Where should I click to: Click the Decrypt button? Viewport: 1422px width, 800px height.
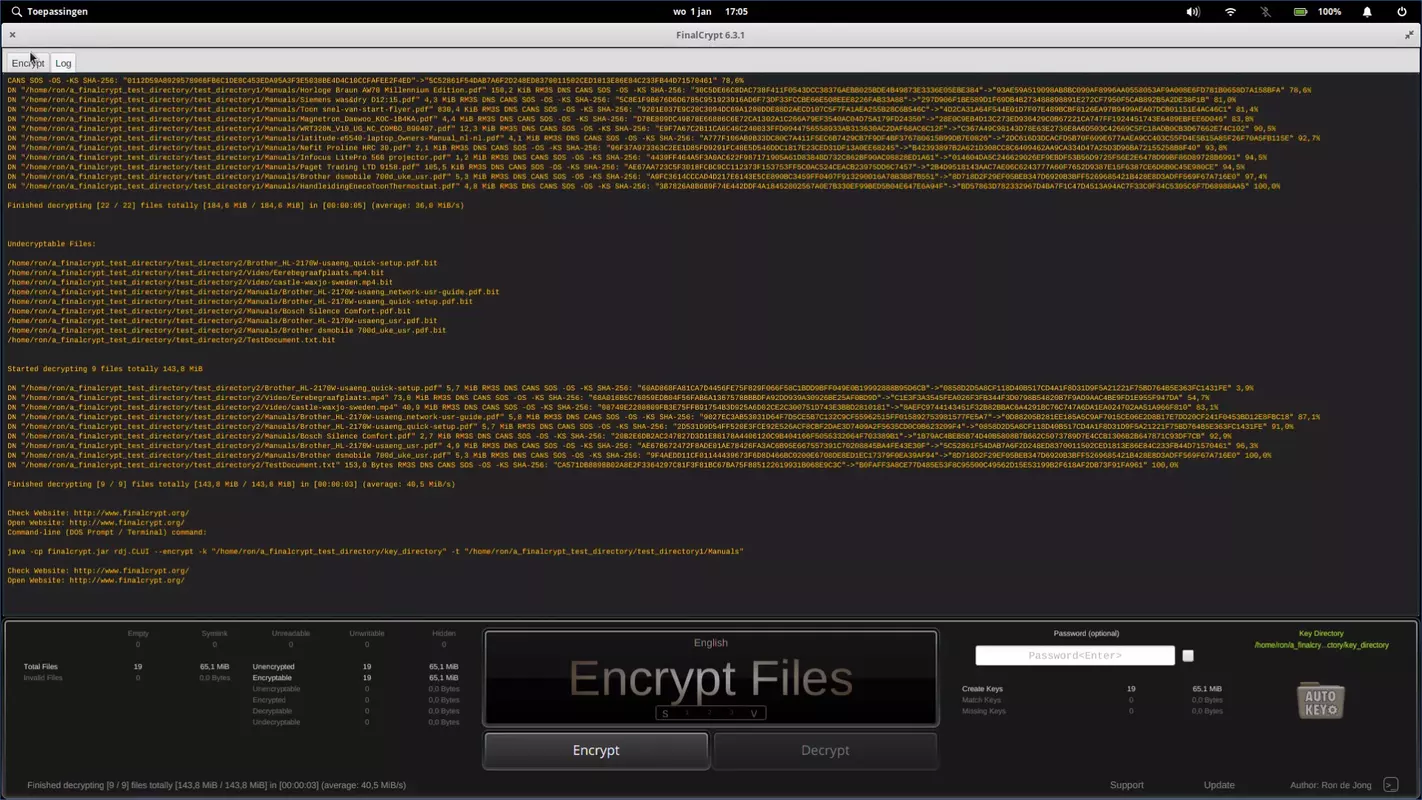coord(825,750)
